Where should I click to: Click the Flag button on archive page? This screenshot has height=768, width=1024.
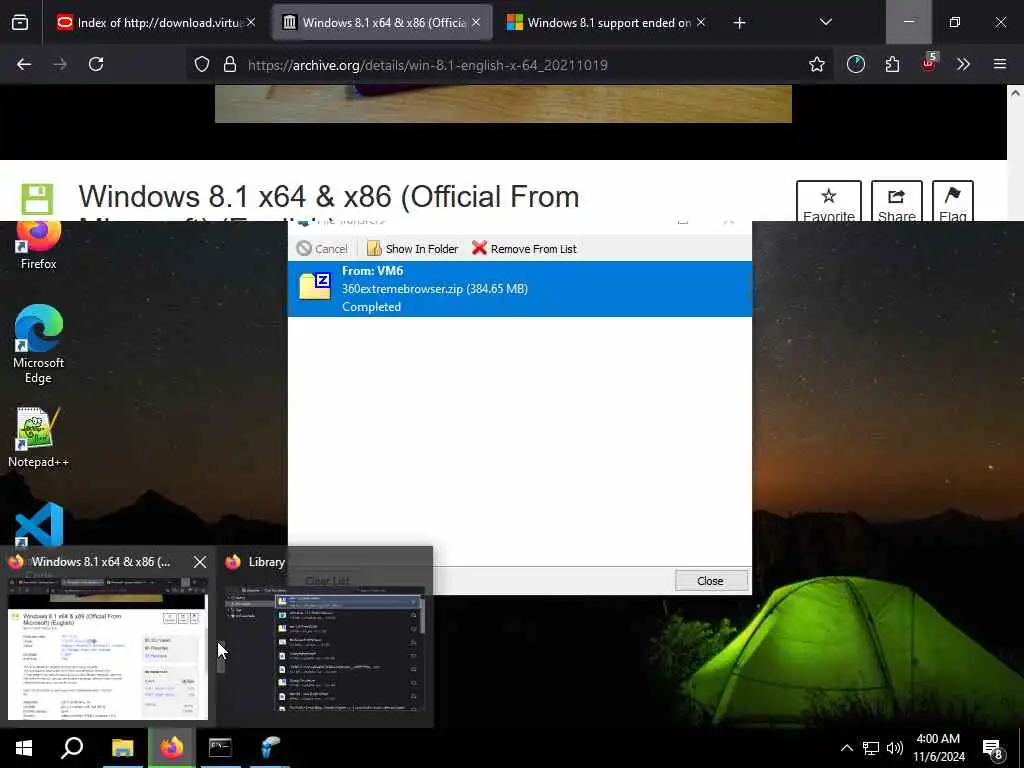953,201
